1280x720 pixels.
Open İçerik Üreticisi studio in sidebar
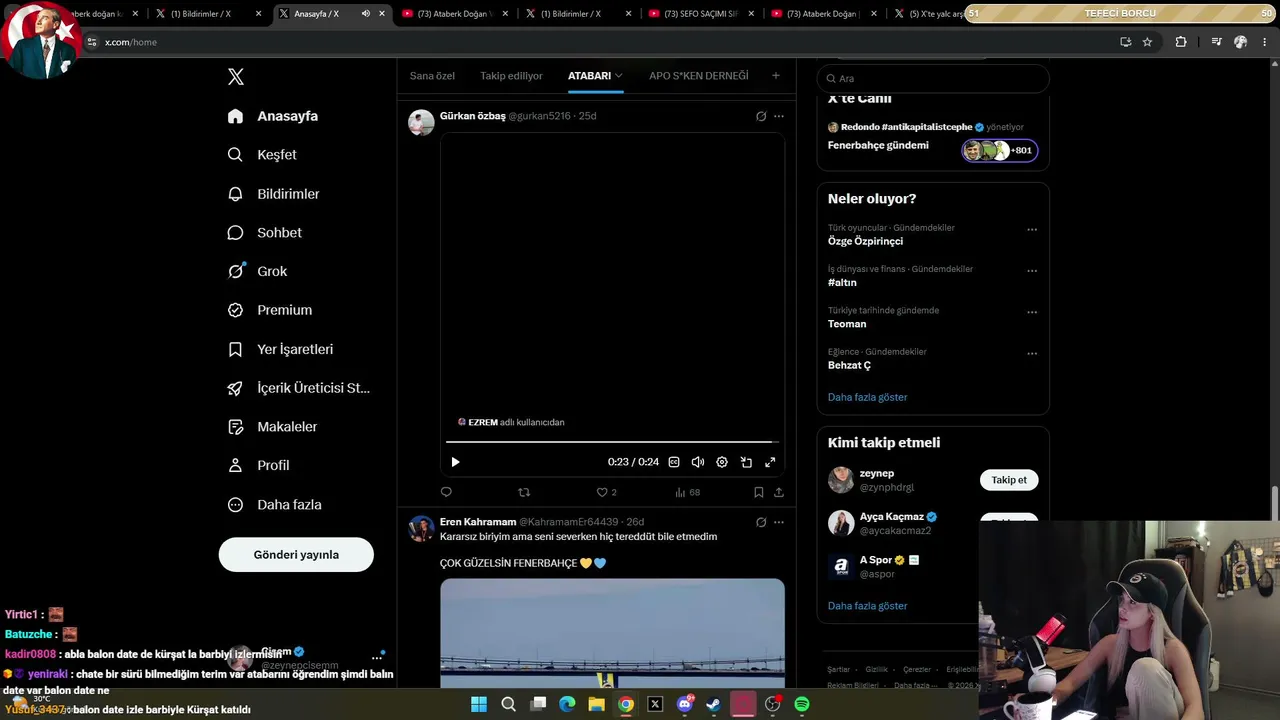[299, 388]
